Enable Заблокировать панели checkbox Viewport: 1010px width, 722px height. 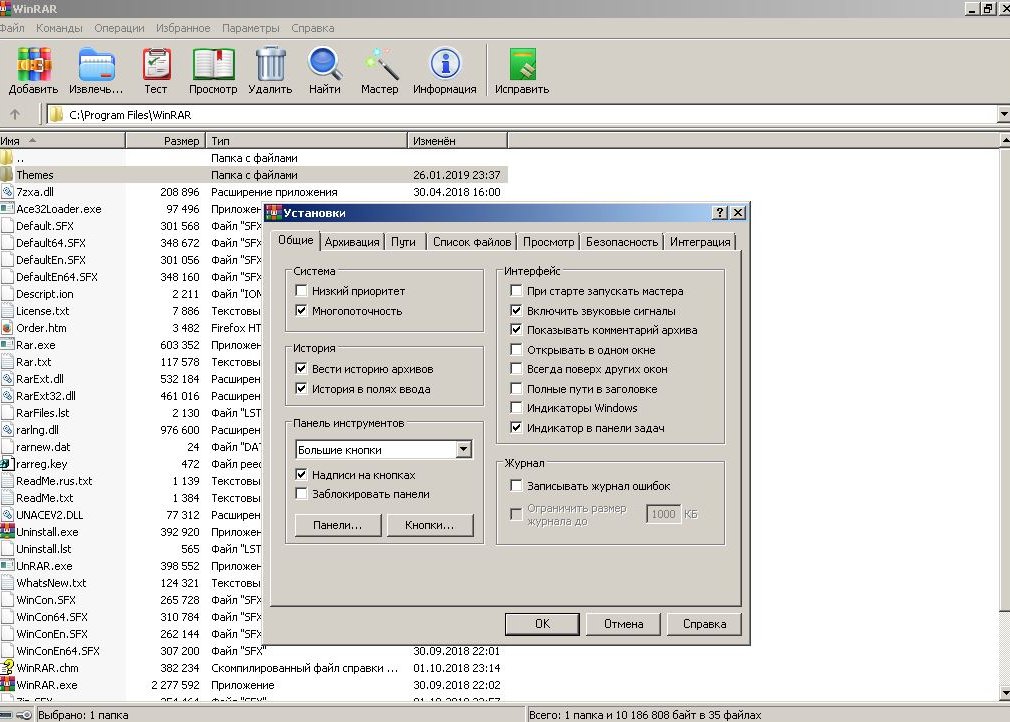[301, 494]
